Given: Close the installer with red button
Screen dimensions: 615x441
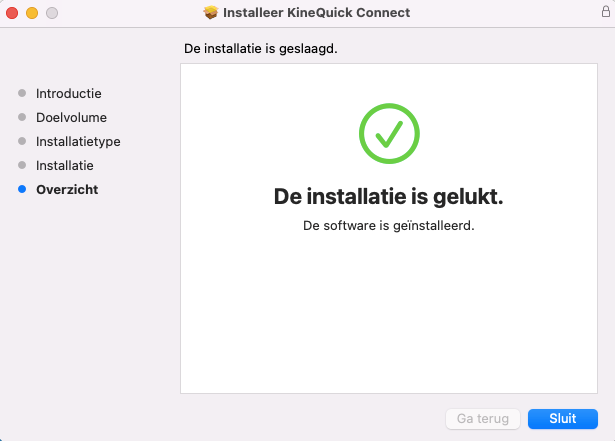Looking at the screenshot, I should coord(12,13).
